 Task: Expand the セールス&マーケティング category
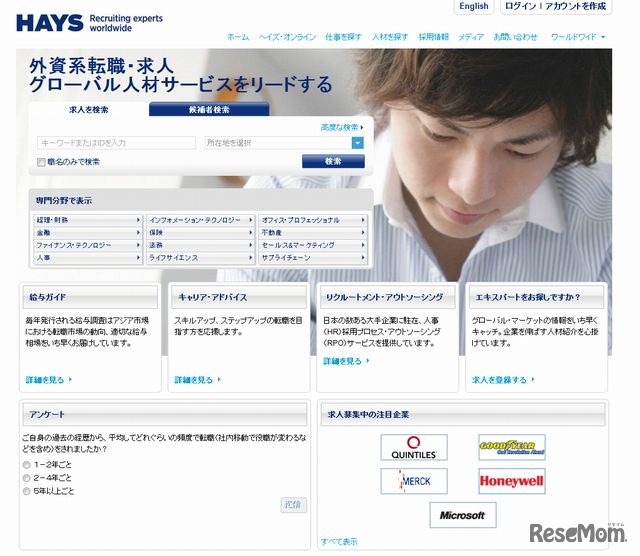pyautogui.click(x=313, y=245)
